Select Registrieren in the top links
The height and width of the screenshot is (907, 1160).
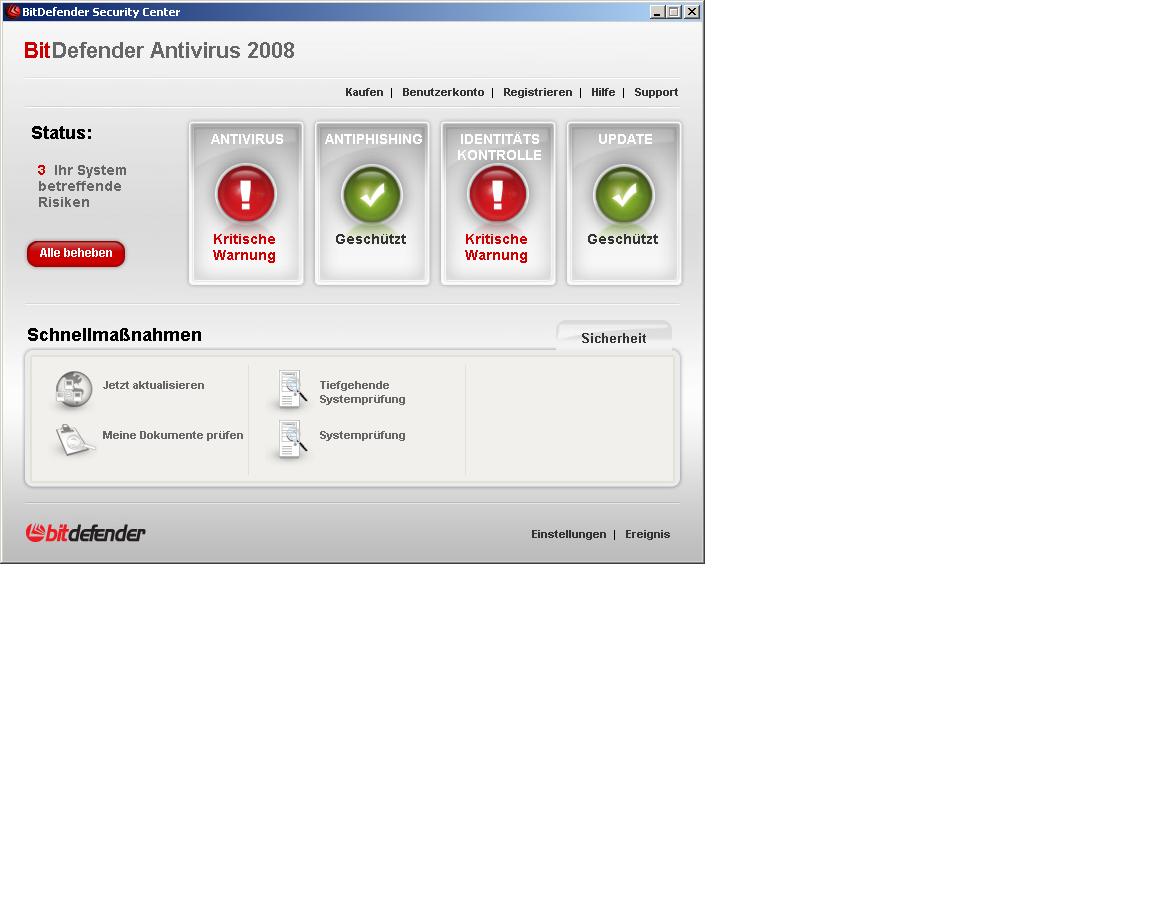click(538, 92)
